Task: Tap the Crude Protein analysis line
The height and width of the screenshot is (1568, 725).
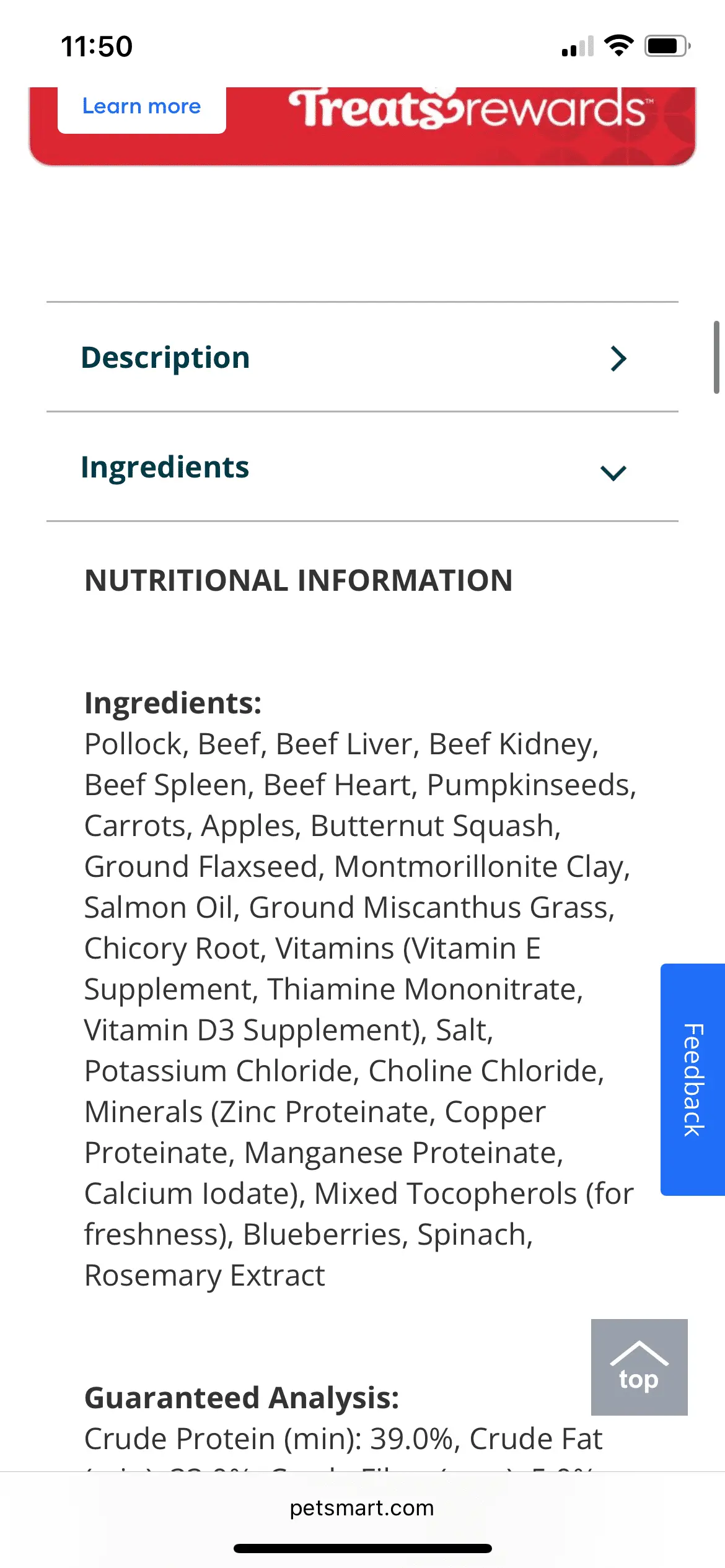Action: pyautogui.click(x=273, y=1439)
